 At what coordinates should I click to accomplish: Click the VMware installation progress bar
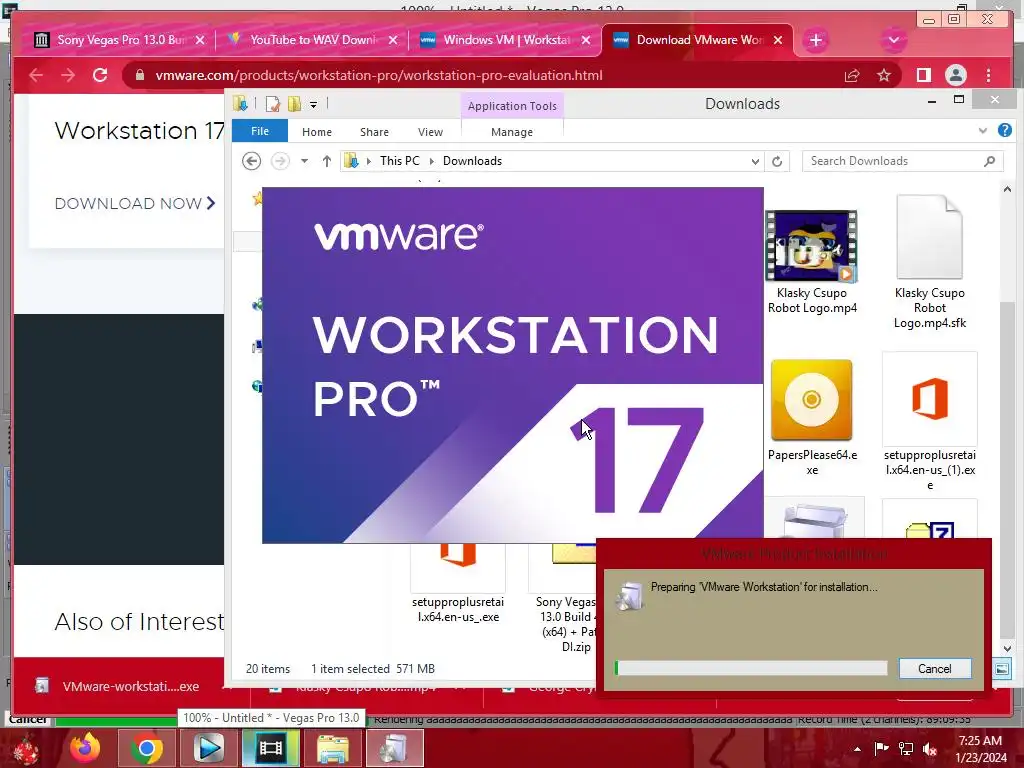point(751,668)
